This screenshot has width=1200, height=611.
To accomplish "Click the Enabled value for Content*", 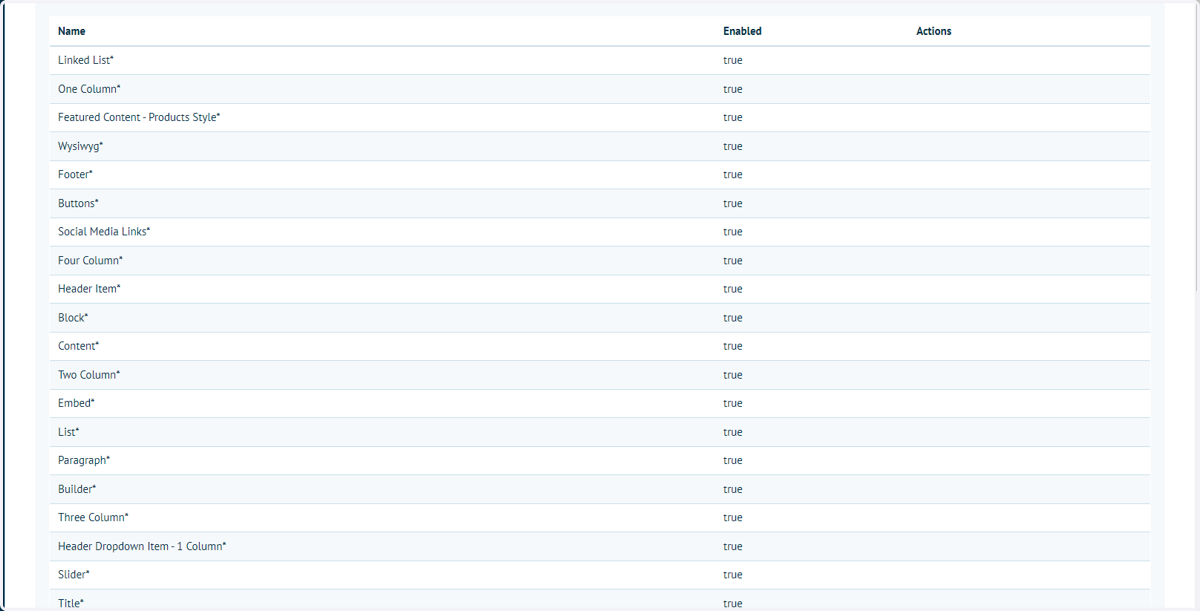I will (733, 345).
